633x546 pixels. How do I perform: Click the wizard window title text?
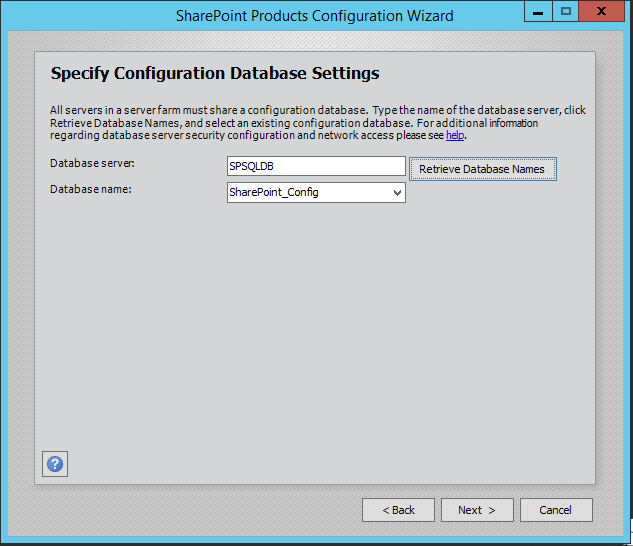pyautogui.click(x=314, y=16)
